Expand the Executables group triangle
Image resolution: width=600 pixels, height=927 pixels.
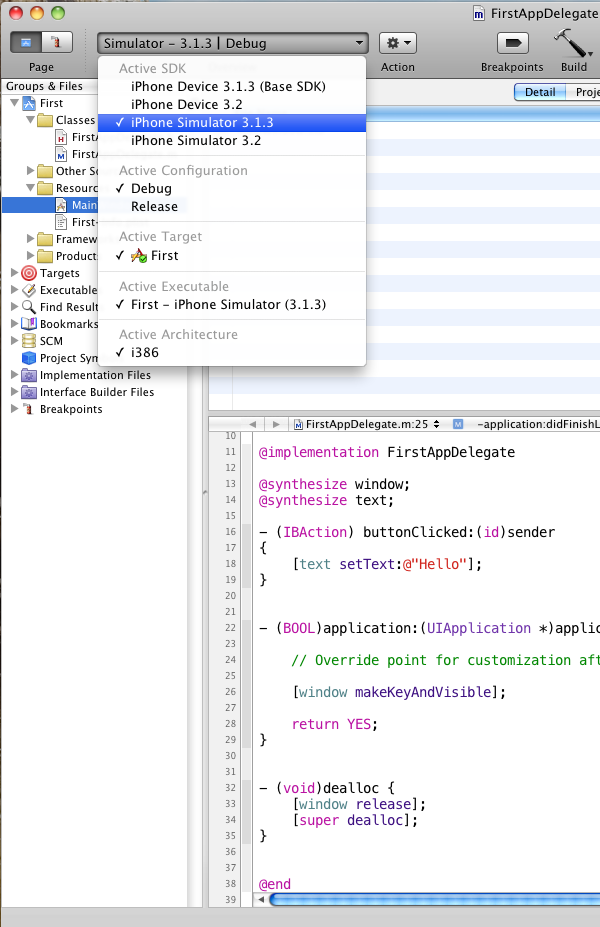[14, 290]
